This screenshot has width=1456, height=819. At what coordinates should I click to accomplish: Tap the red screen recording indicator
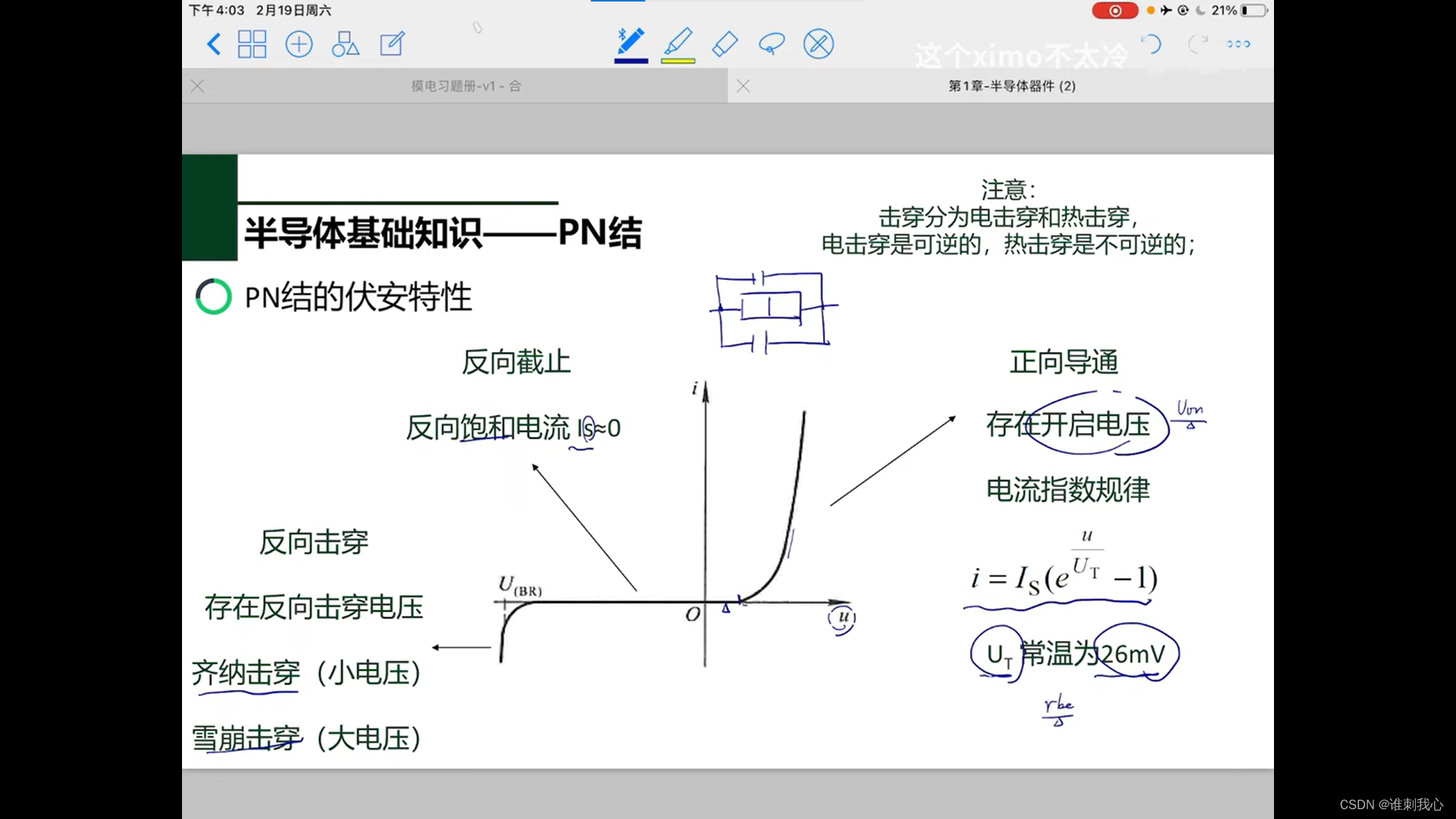pyautogui.click(x=1115, y=11)
